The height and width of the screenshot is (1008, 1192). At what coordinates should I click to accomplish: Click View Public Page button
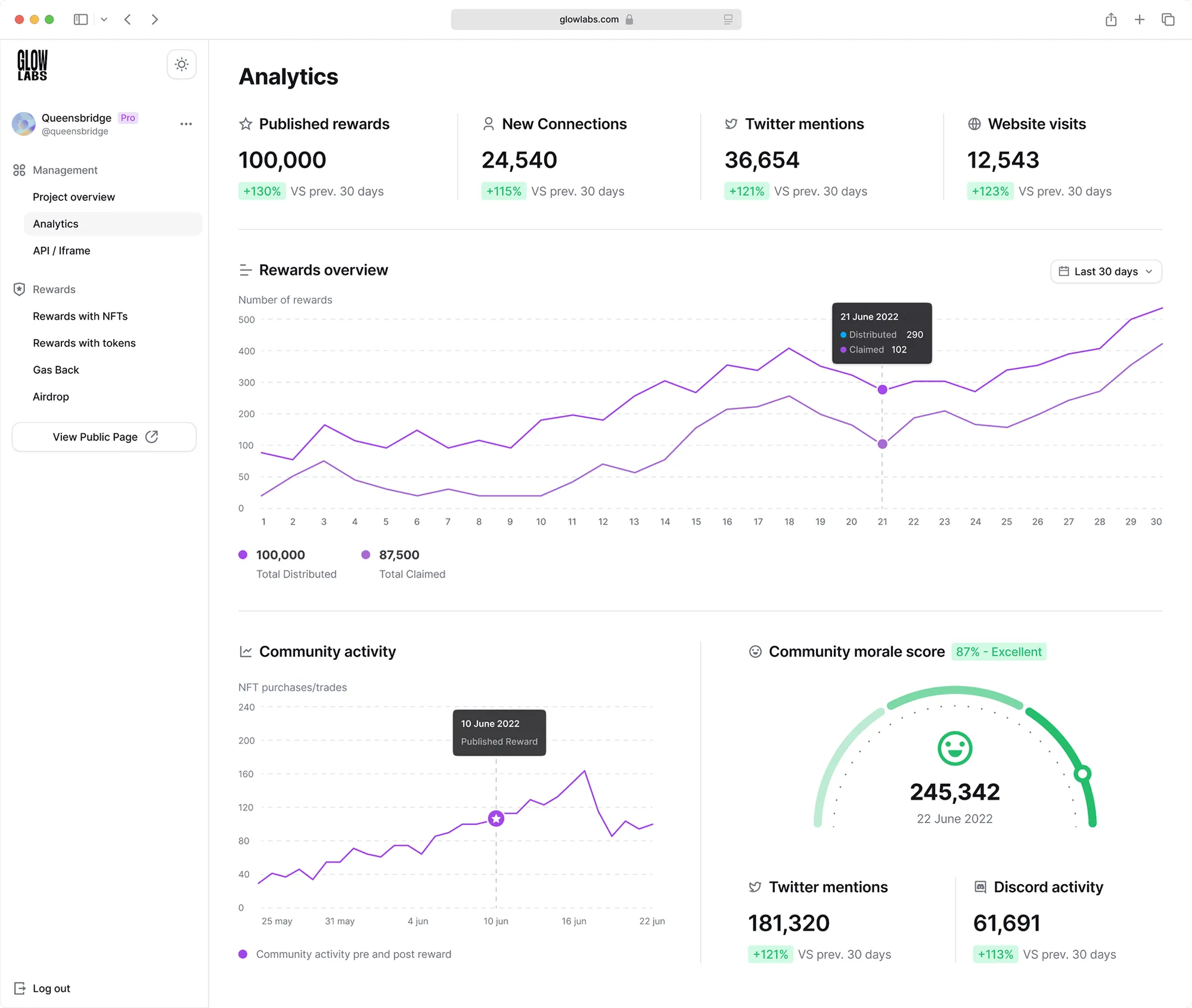click(x=104, y=437)
